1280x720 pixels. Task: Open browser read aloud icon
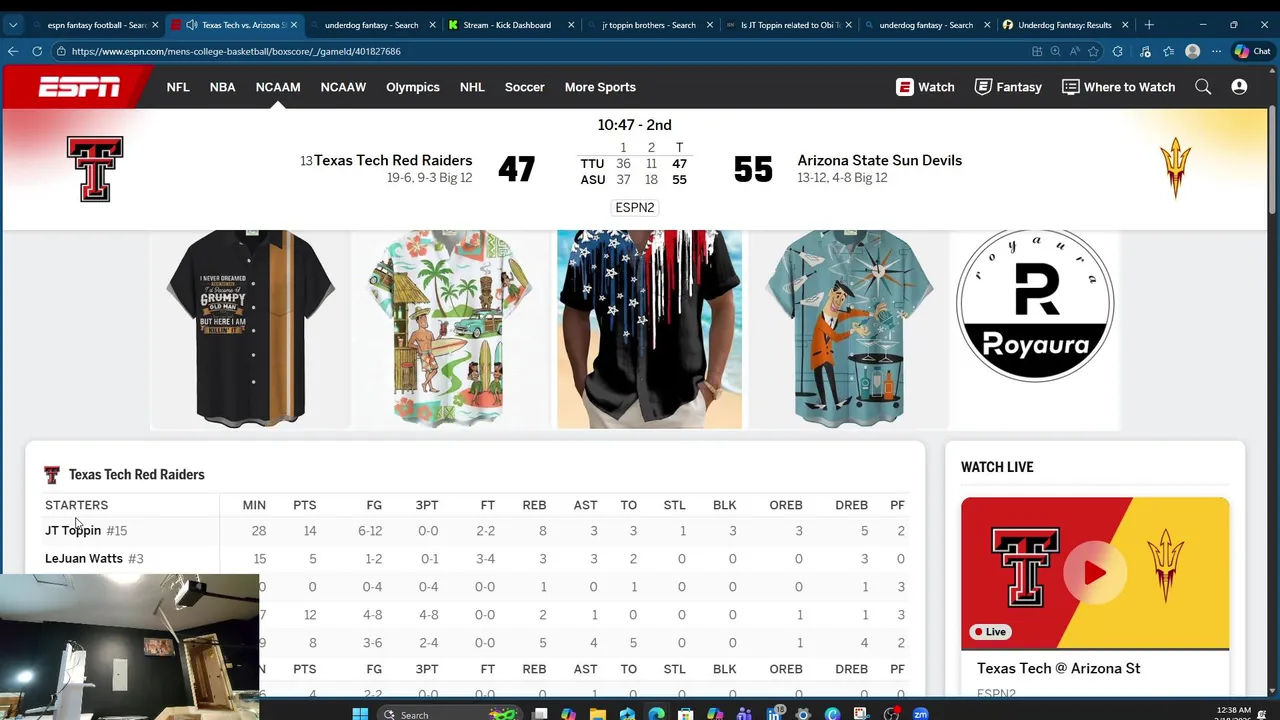click(x=1075, y=51)
